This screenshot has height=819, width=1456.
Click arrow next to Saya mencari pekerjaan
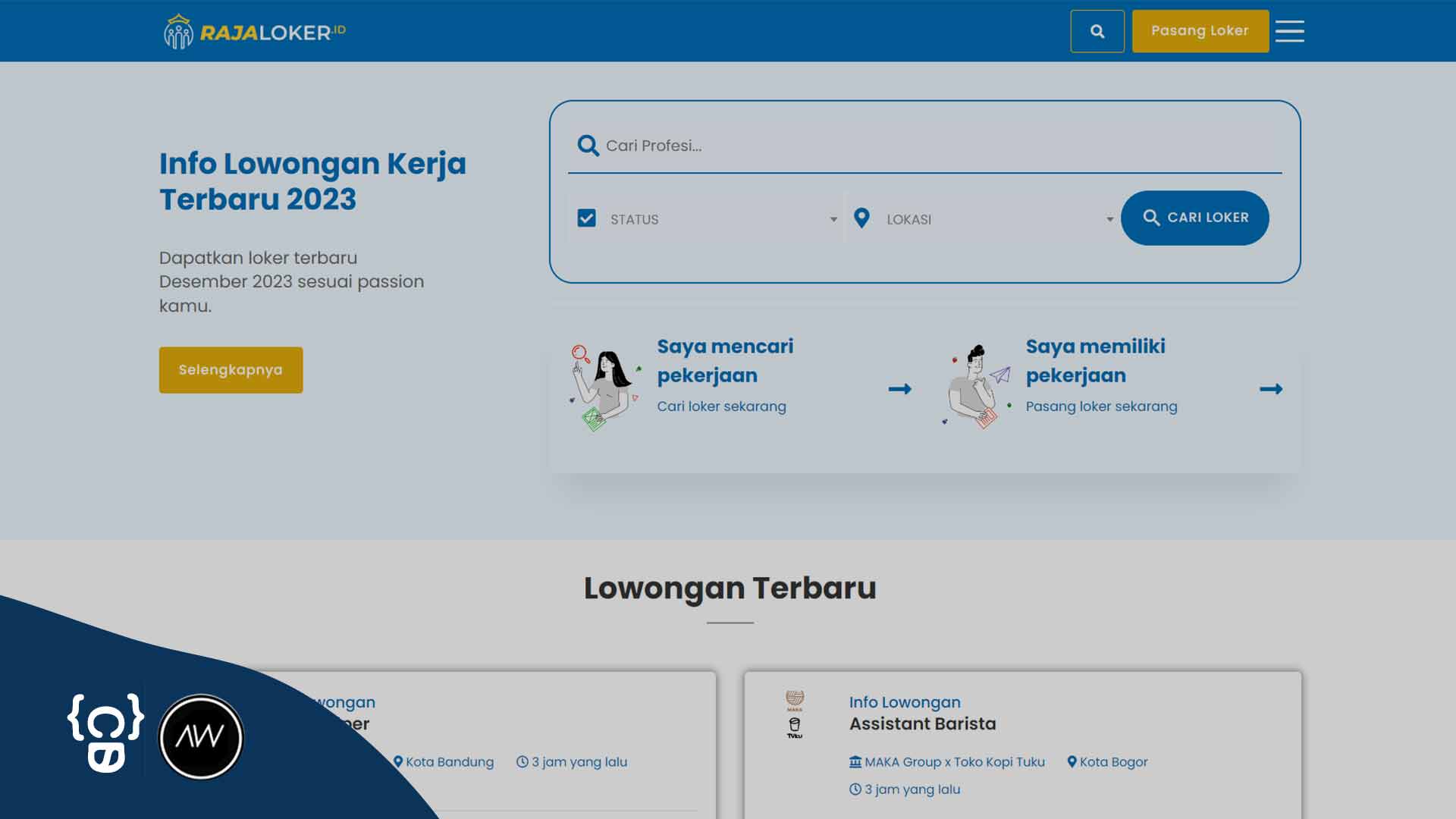click(900, 389)
